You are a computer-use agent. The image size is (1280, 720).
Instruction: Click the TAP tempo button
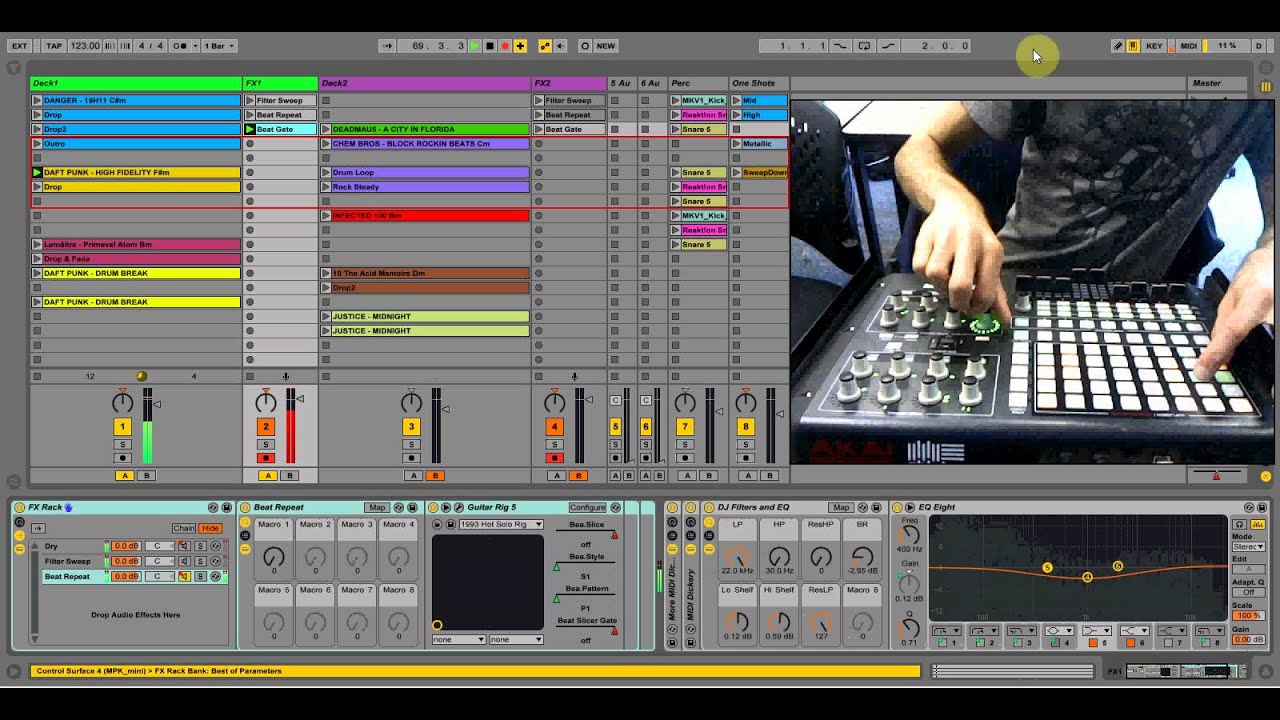coord(54,46)
